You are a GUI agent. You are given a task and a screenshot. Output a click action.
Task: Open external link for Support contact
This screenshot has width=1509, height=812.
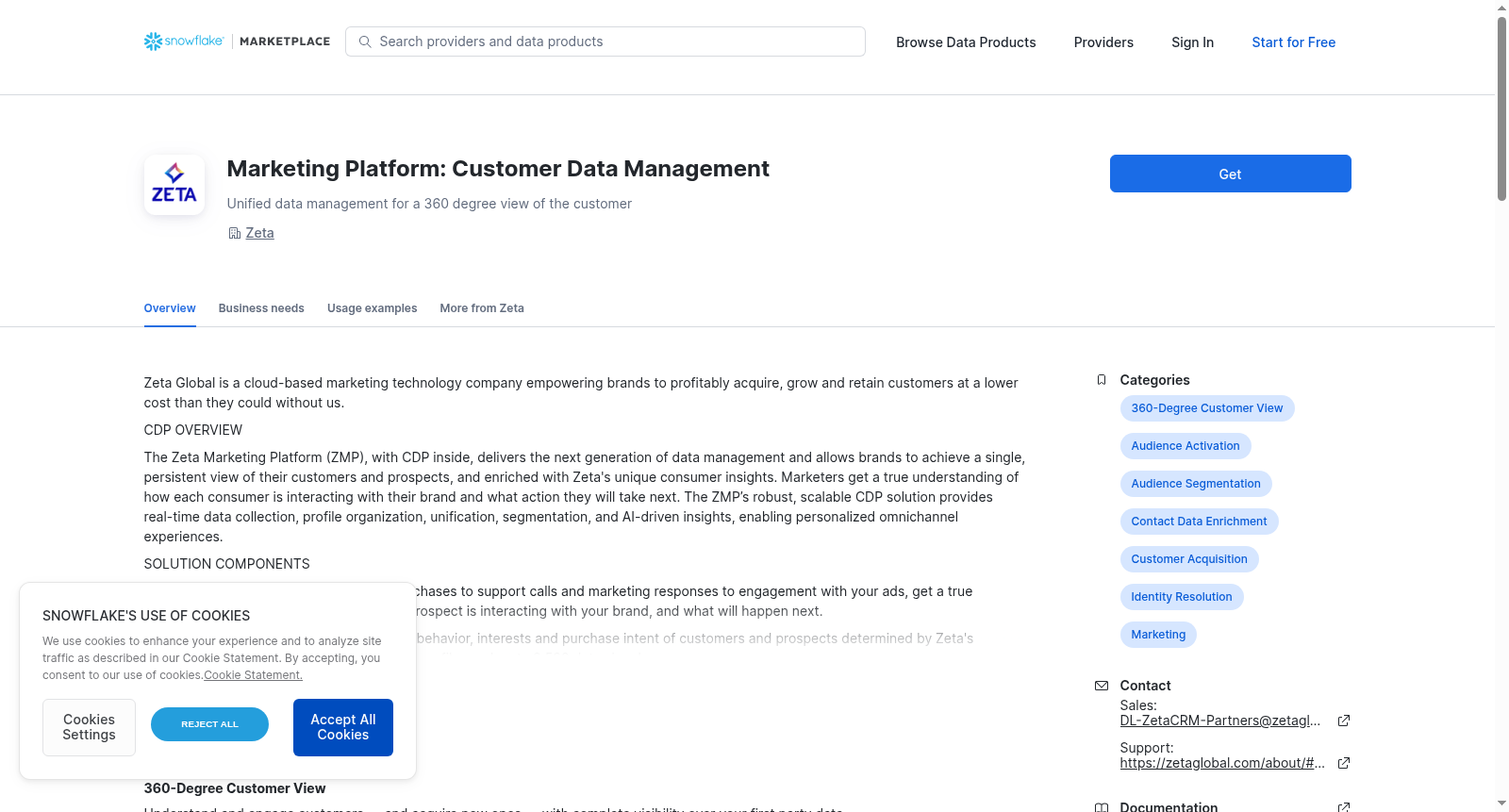tap(1344, 763)
